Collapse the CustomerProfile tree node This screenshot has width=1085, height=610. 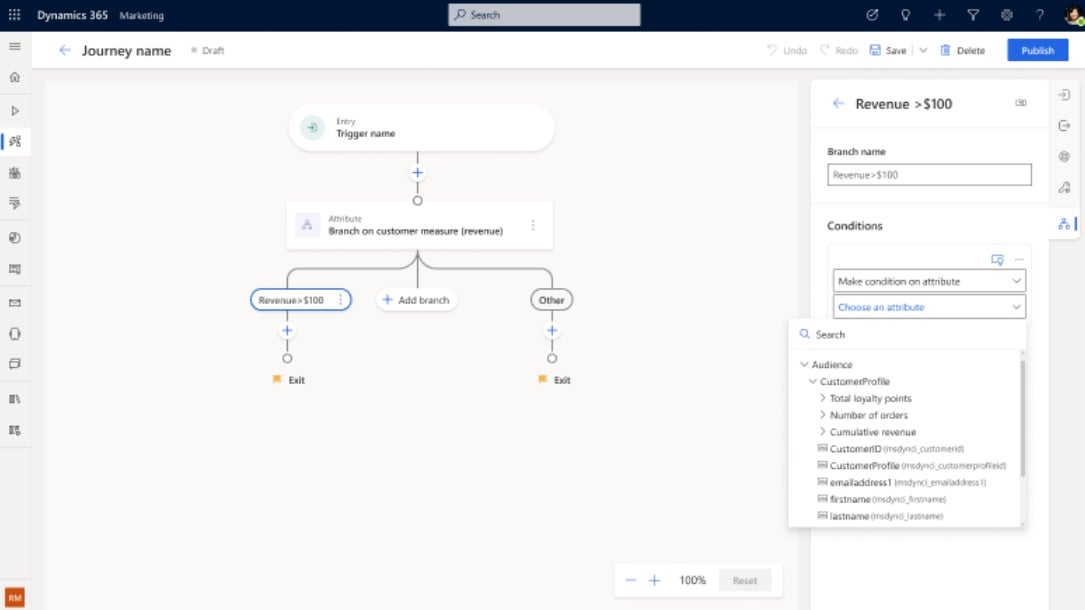click(x=812, y=381)
